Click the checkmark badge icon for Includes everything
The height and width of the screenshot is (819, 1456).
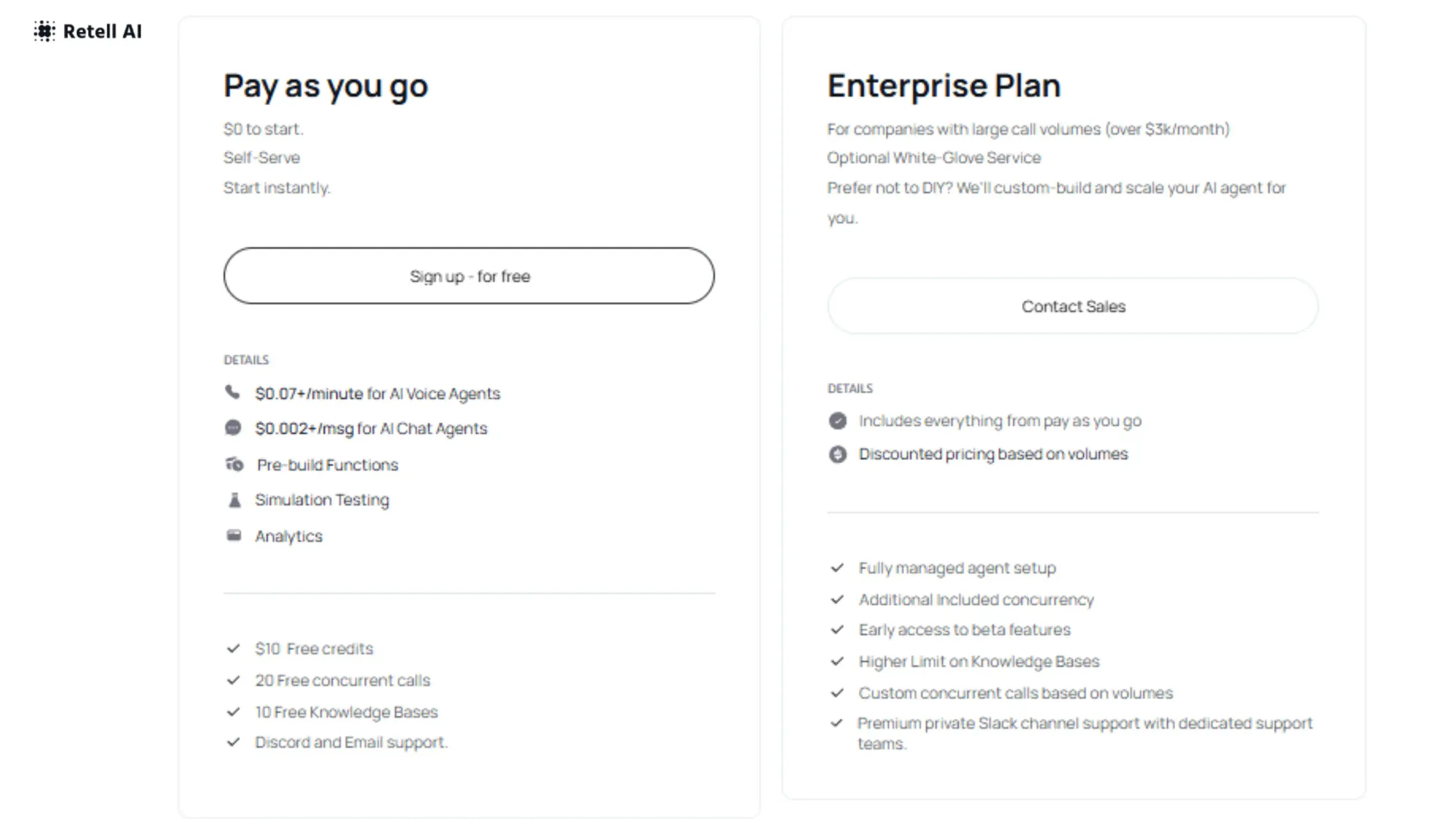[x=838, y=421]
